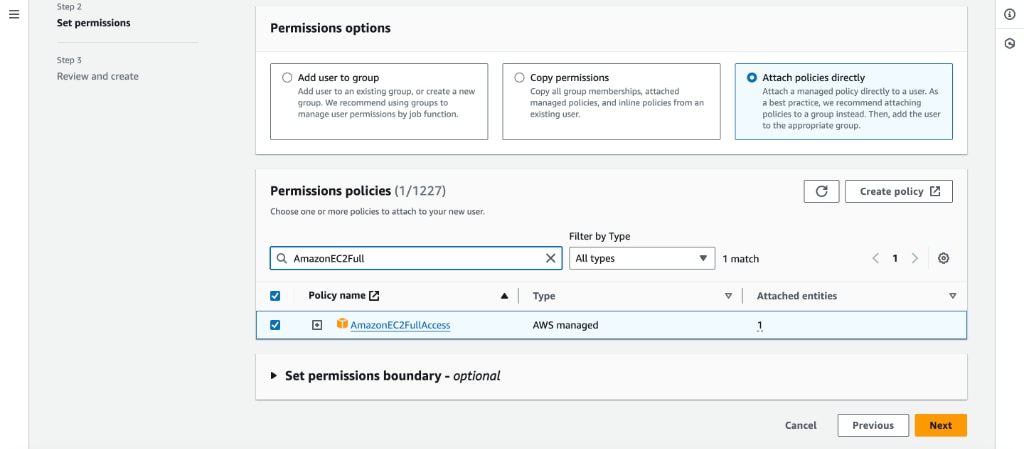This screenshot has height=449, width=1024.
Task: Expand Set permissions boundary section
Action: pyautogui.click(x=385, y=376)
